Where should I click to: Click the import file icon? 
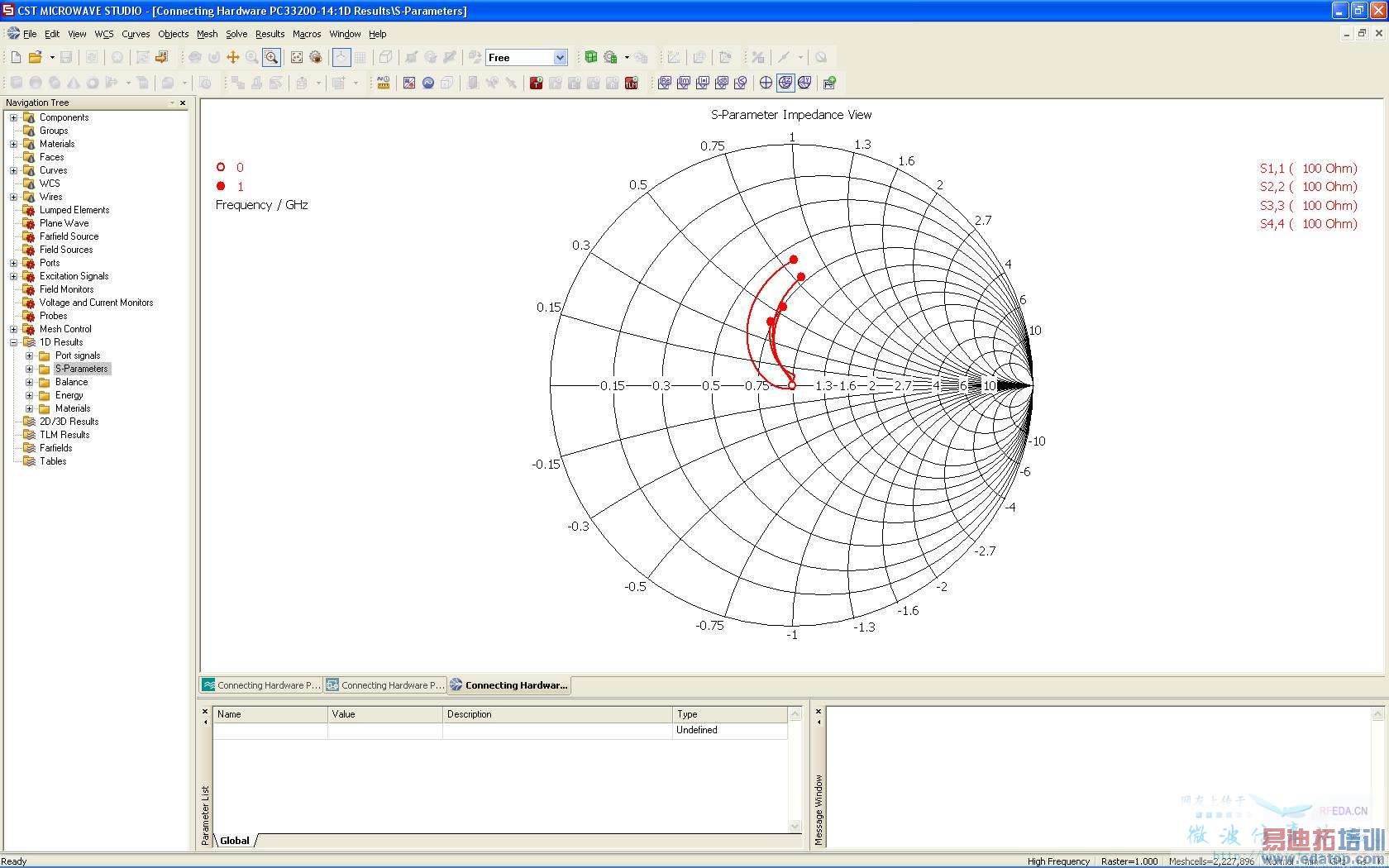pyautogui.click(x=161, y=57)
